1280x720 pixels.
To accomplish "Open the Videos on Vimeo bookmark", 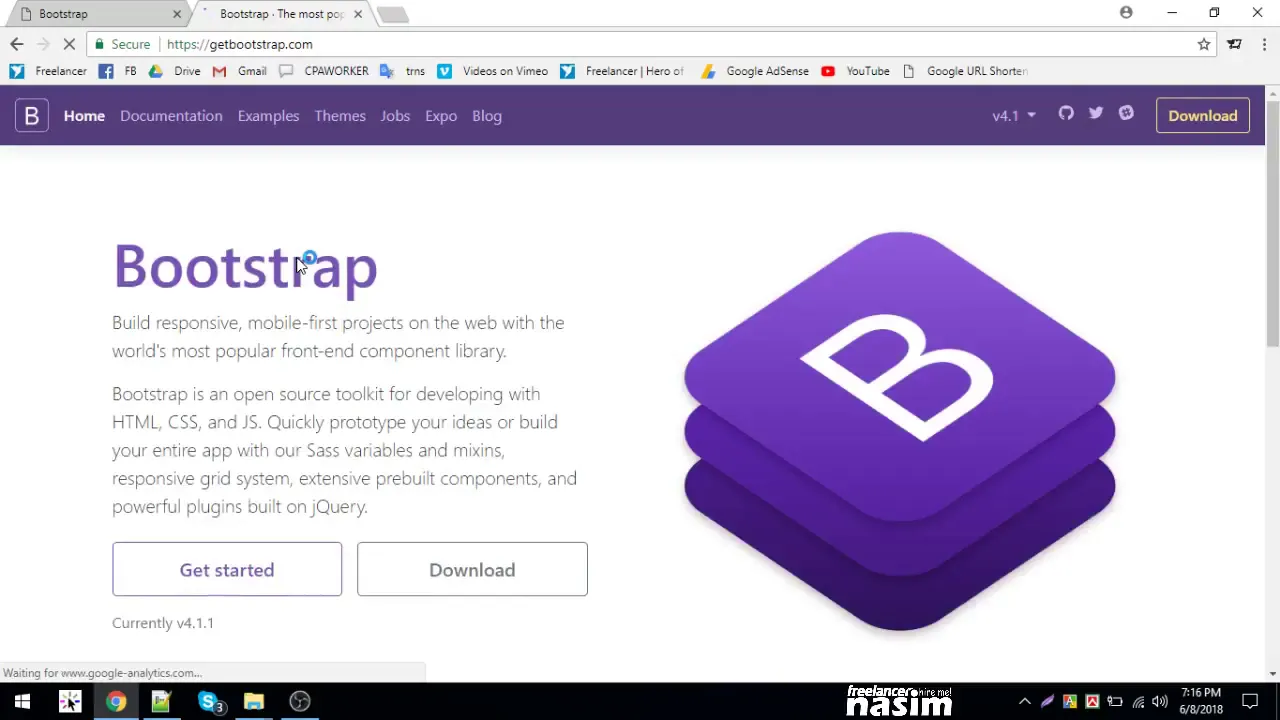I will pos(493,71).
